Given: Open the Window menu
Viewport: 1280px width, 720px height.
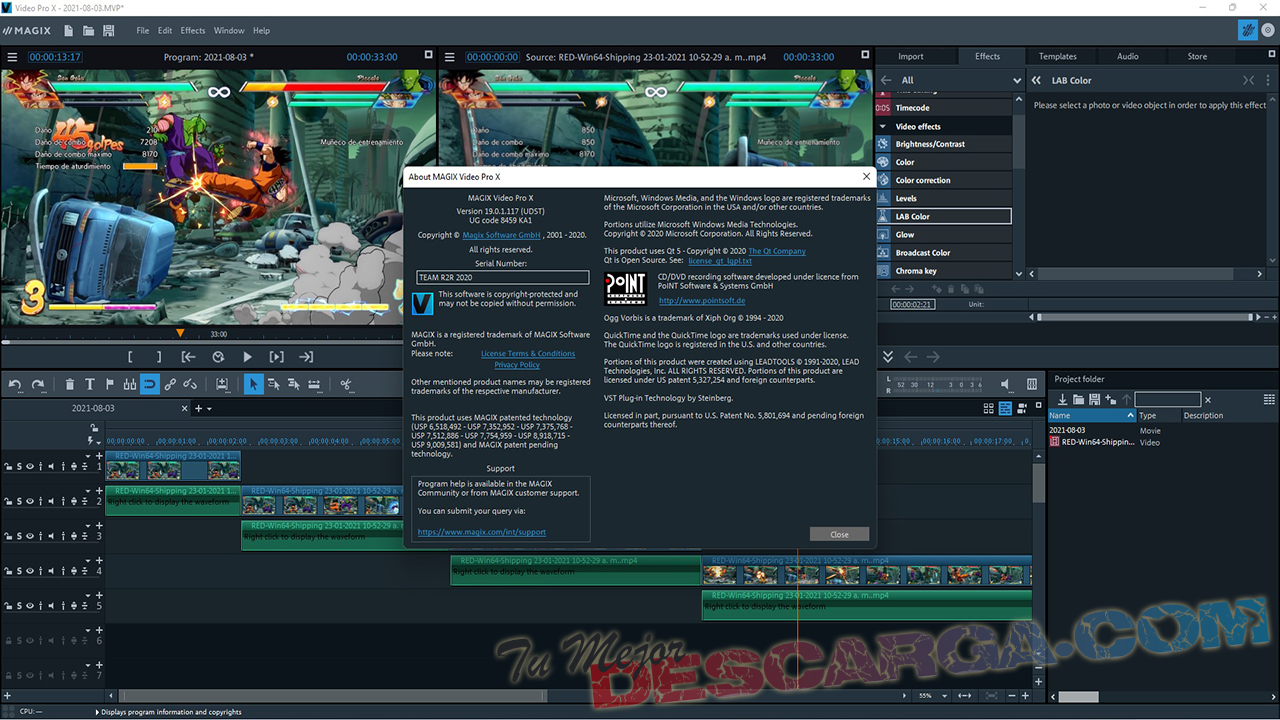Looking at the screenshot, I should click(x=229, y=31).
